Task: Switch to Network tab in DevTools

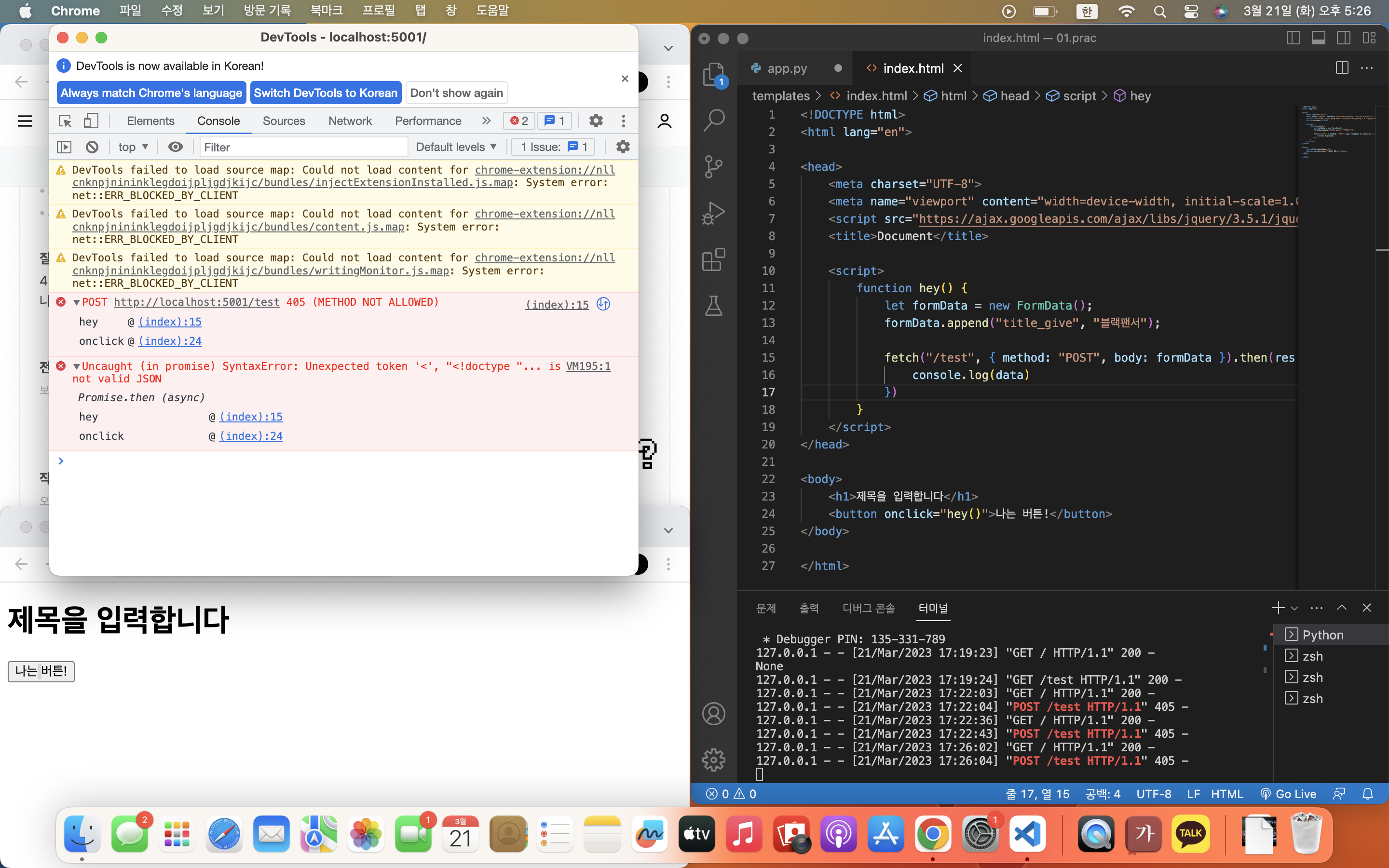Action: (350, 121)
